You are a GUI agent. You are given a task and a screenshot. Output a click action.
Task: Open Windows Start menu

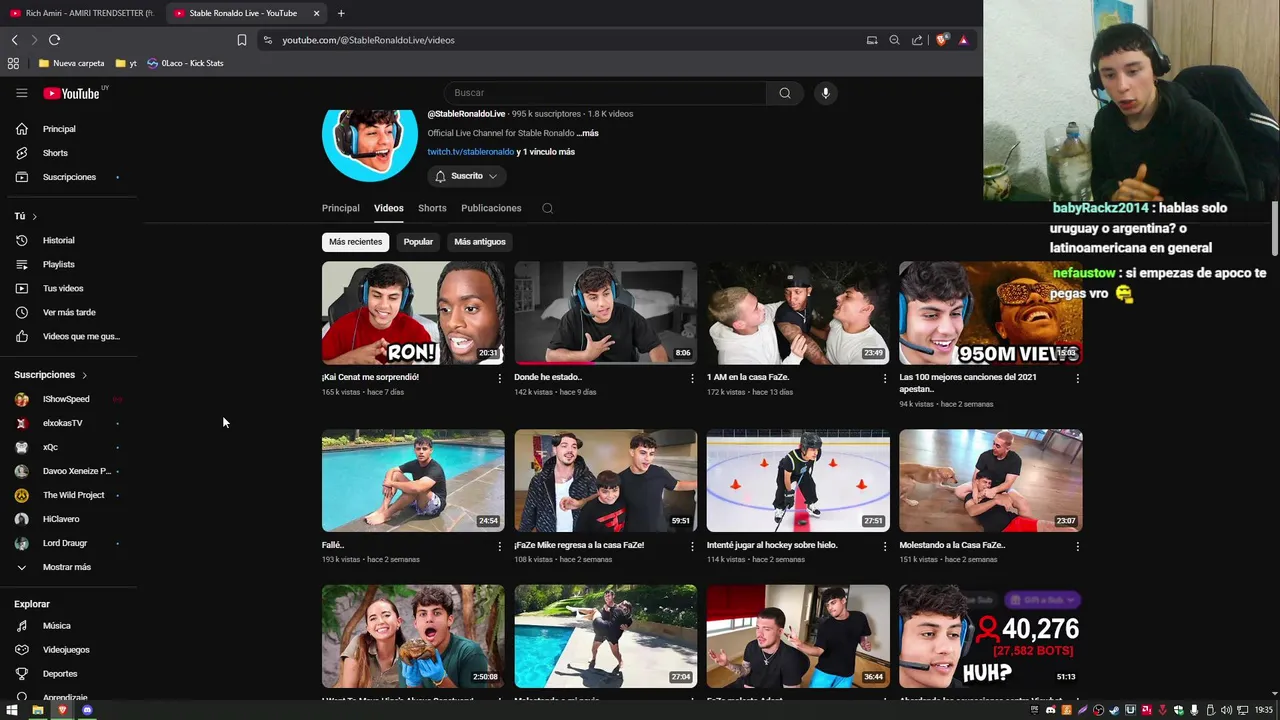click(12, 710)
